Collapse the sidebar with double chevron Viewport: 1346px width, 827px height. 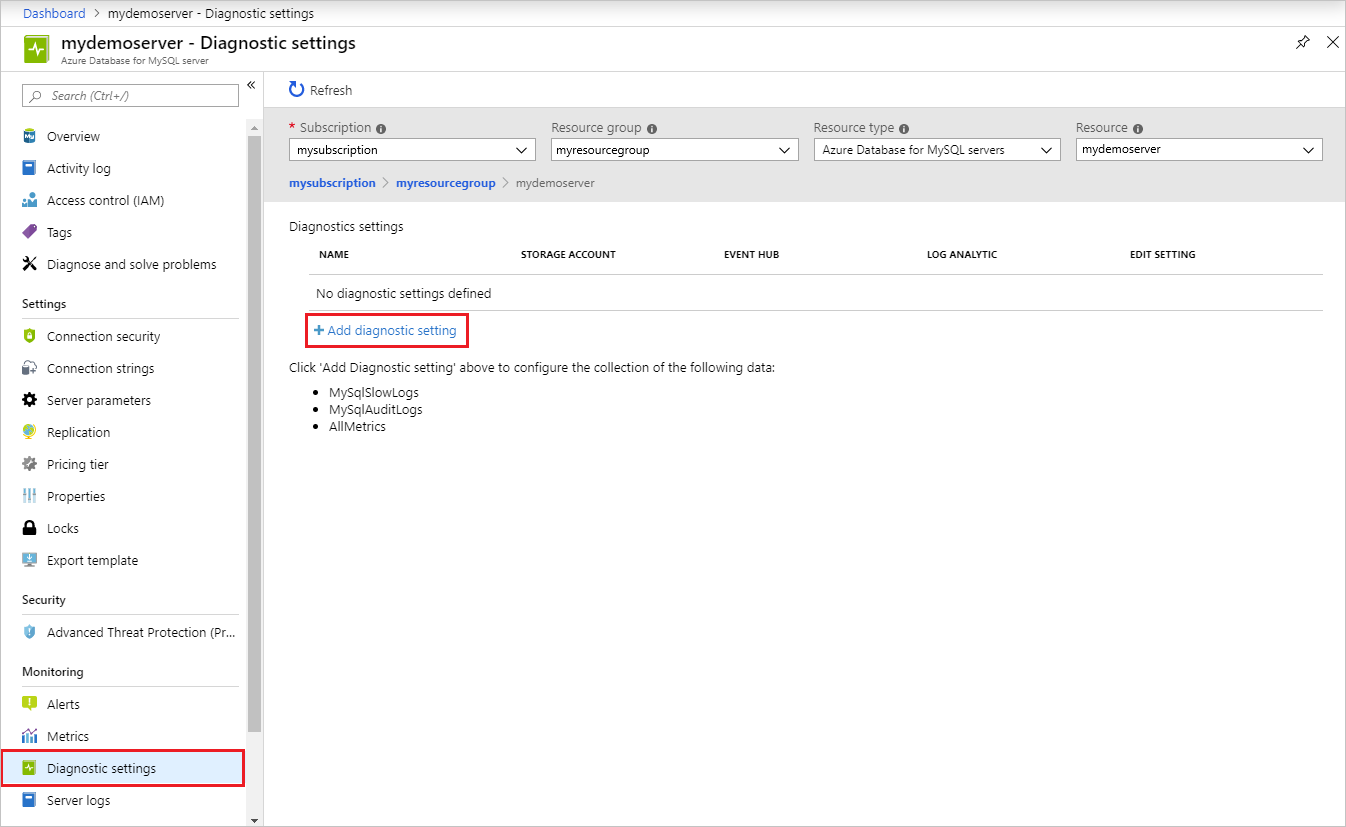tap(251, 85)
